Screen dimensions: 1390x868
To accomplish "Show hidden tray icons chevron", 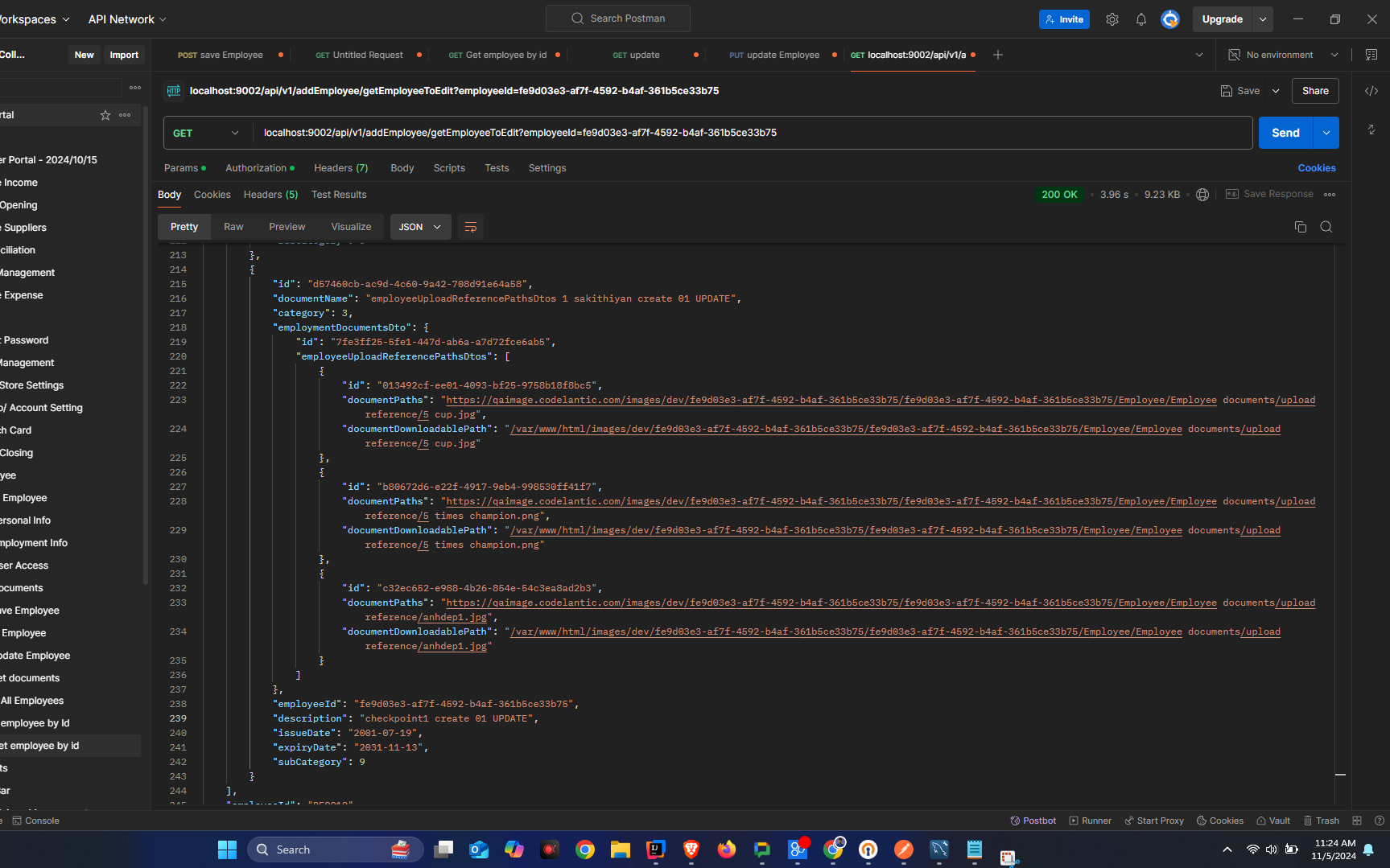I will tap(1227, 849).
